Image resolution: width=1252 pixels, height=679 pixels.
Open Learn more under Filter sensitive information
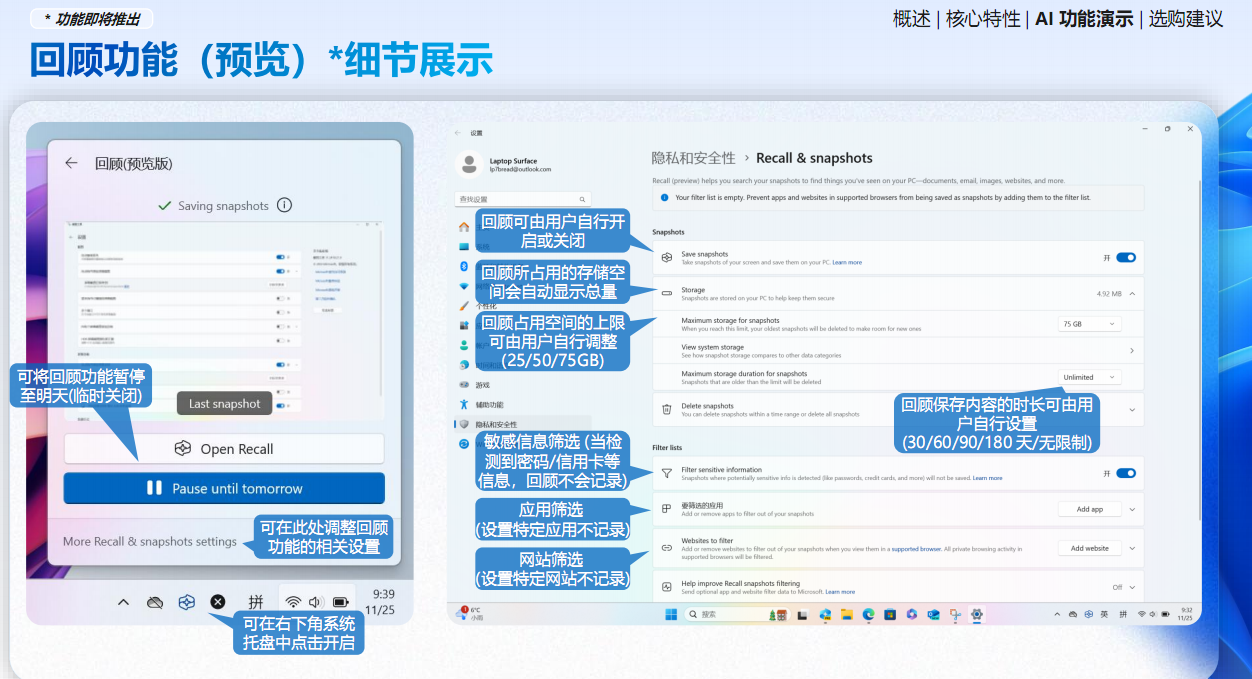pos(987,478)
